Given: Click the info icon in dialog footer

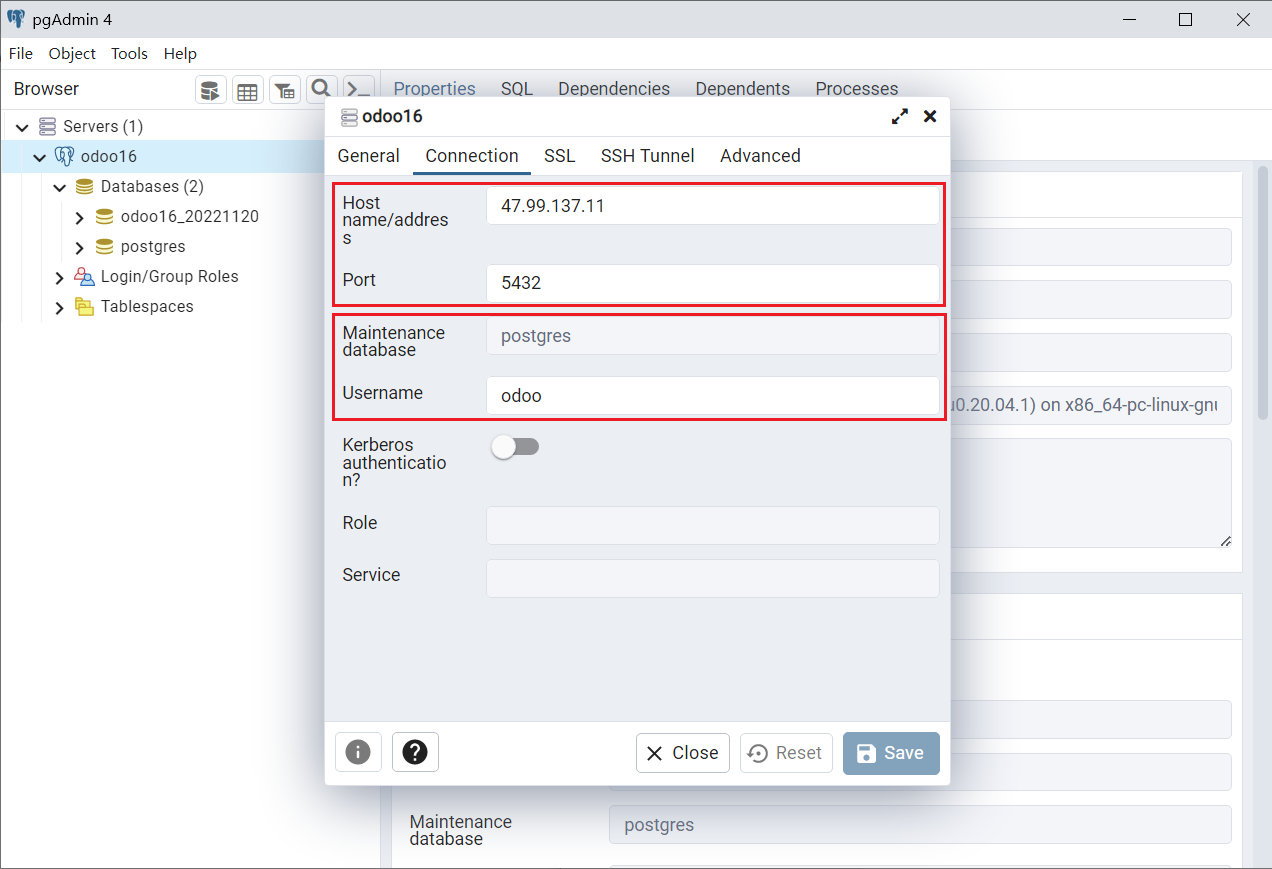Looking at the screenshot, I should coord(358,753).
